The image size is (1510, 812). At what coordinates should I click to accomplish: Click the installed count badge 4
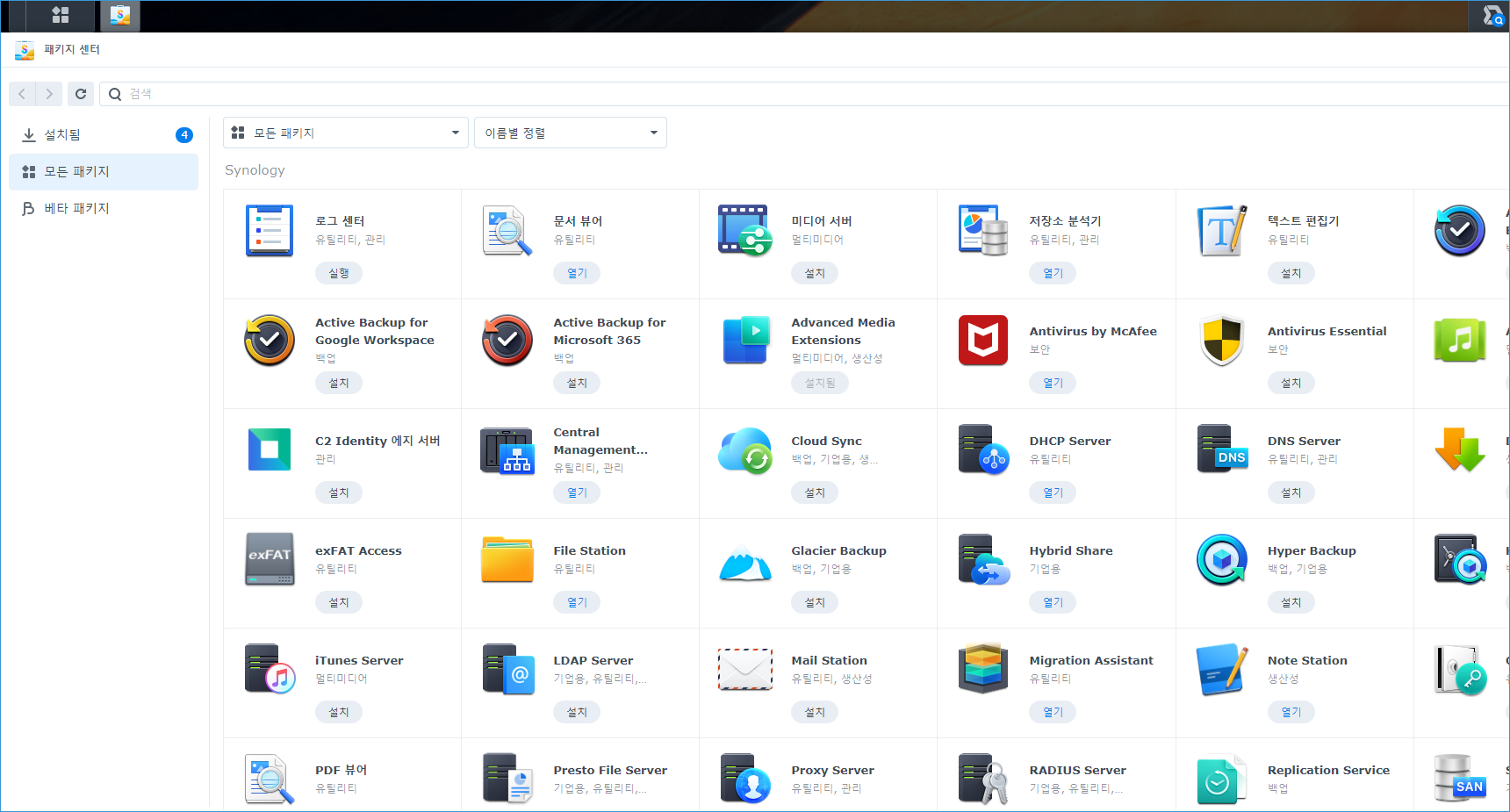(x=184, y=134)
